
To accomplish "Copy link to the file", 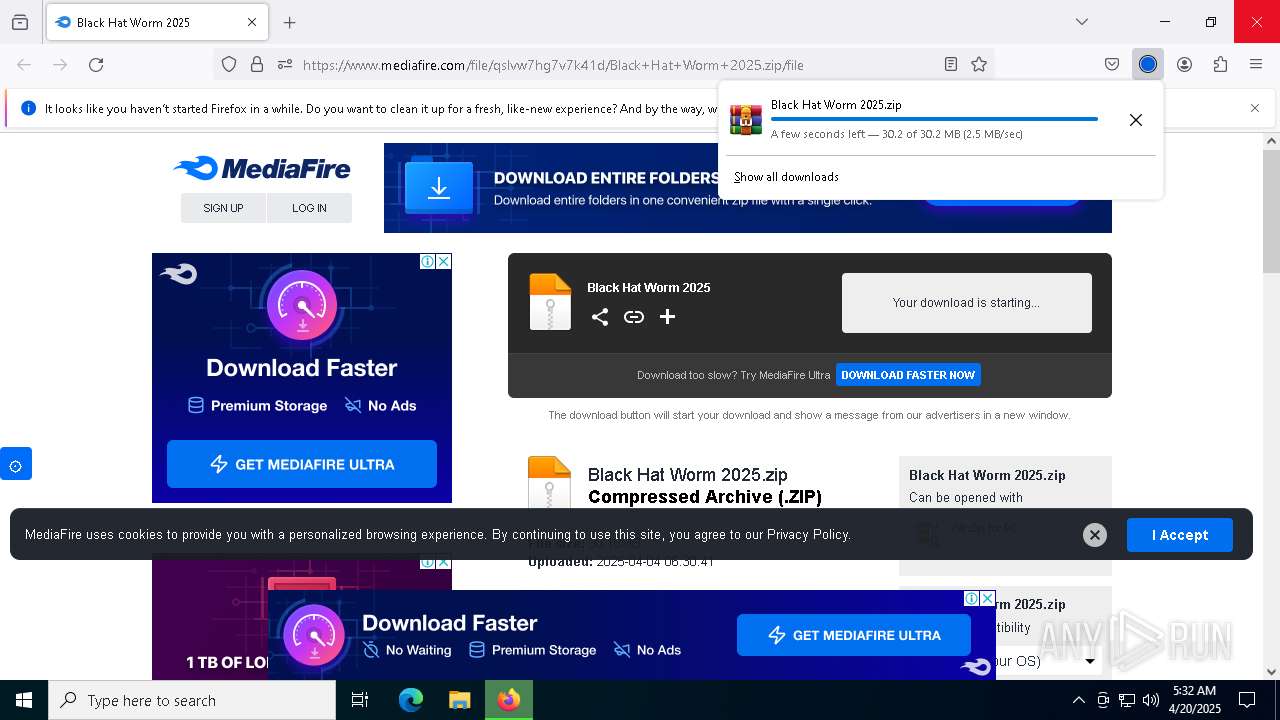I will pos(634,317).
